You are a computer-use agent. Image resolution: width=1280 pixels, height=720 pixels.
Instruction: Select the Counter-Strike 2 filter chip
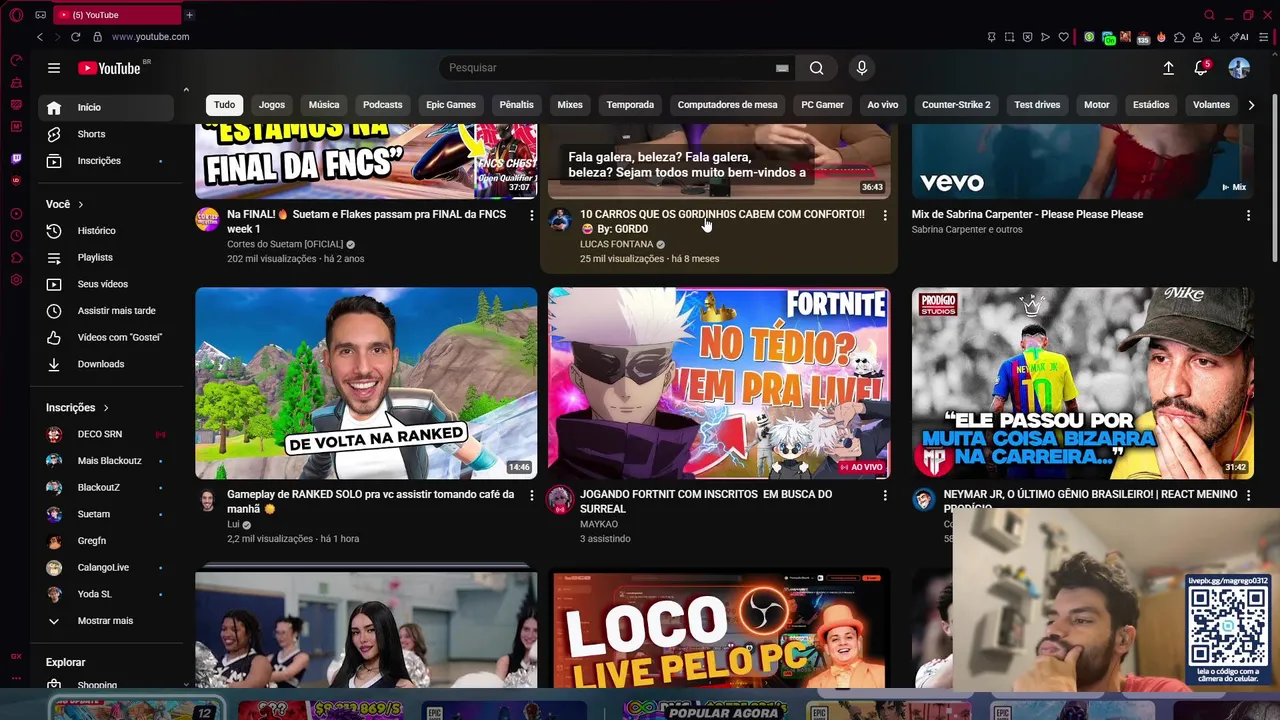[956, 105]
